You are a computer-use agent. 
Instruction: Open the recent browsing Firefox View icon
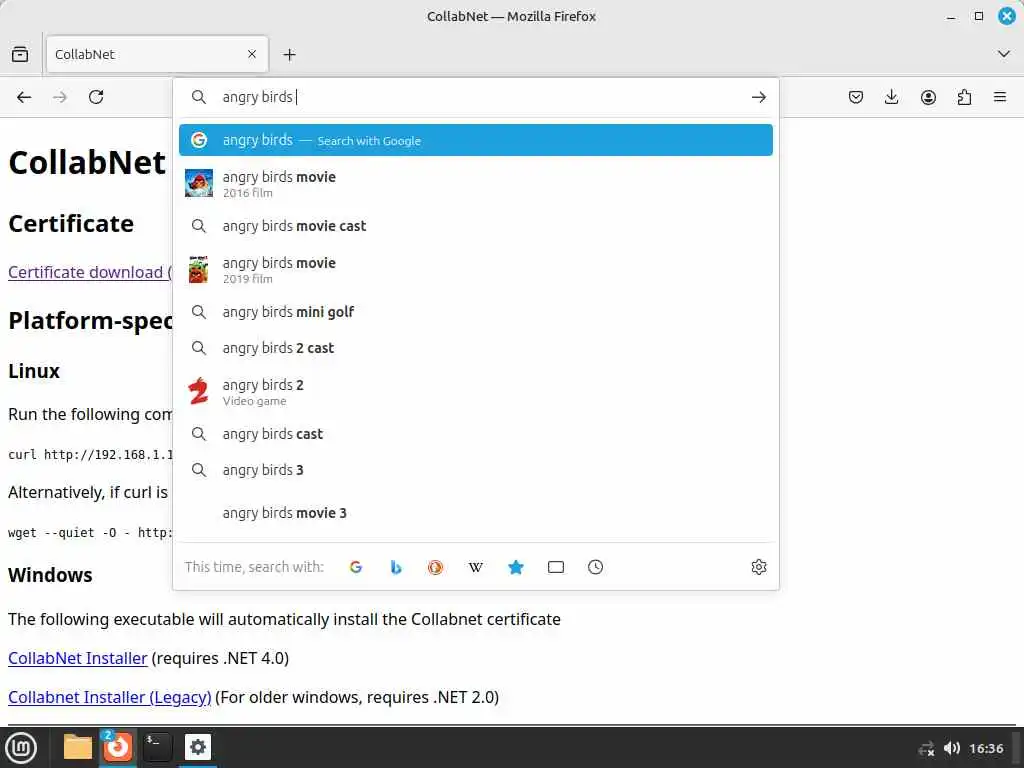[x=20, y=54]
